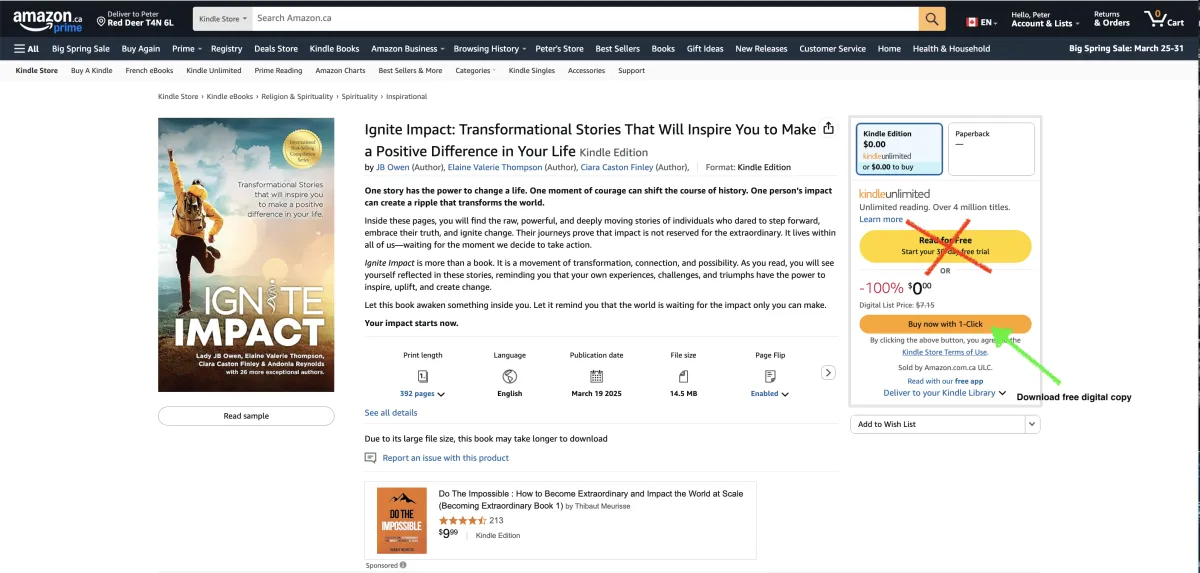Image resolution: width=1200 pixels, height=573 pixels.
Task: Click Religion & Spirituality breadcrumb
Action: (297, 97)
